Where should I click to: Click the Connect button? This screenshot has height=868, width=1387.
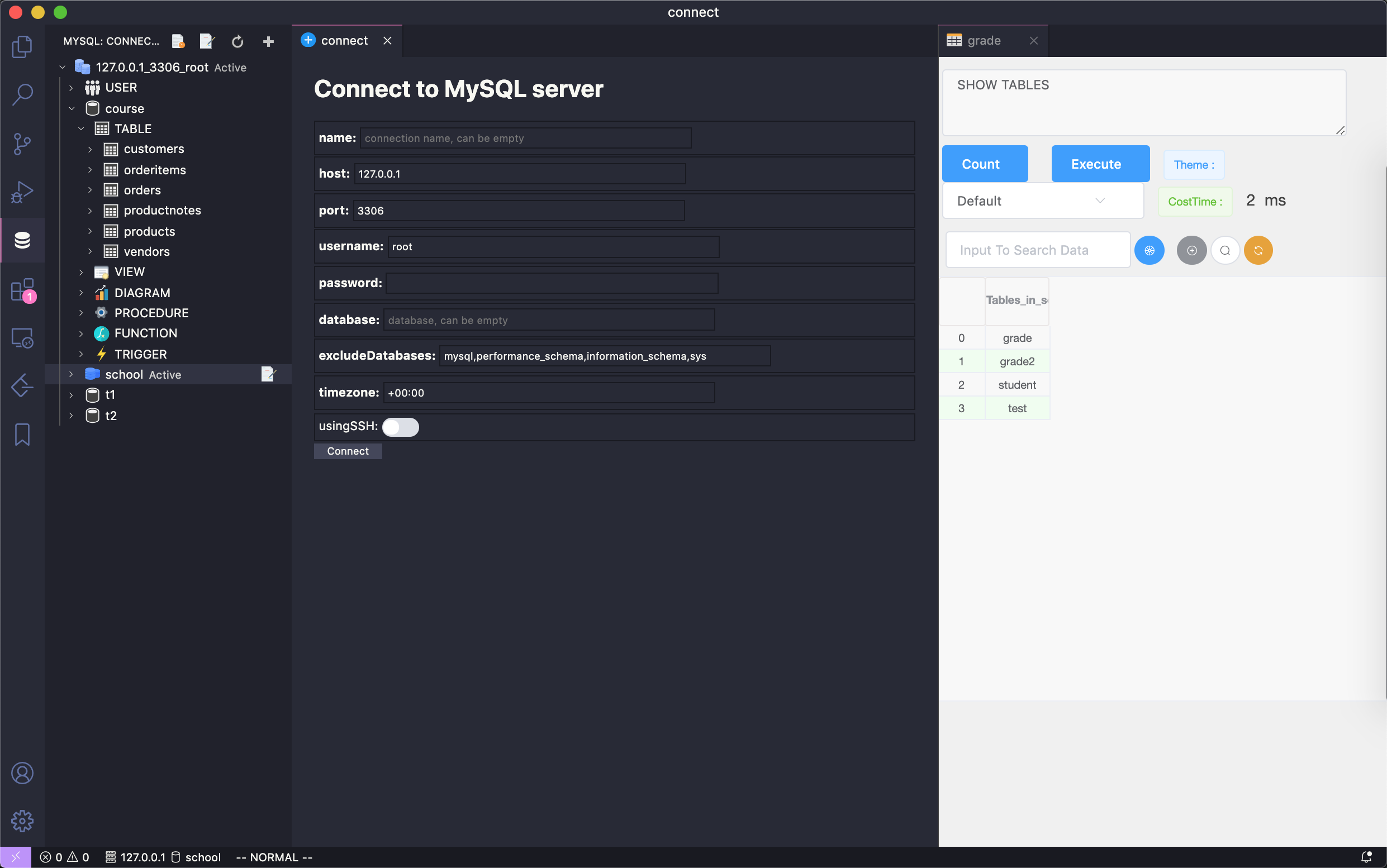click(x=348, y=451)
